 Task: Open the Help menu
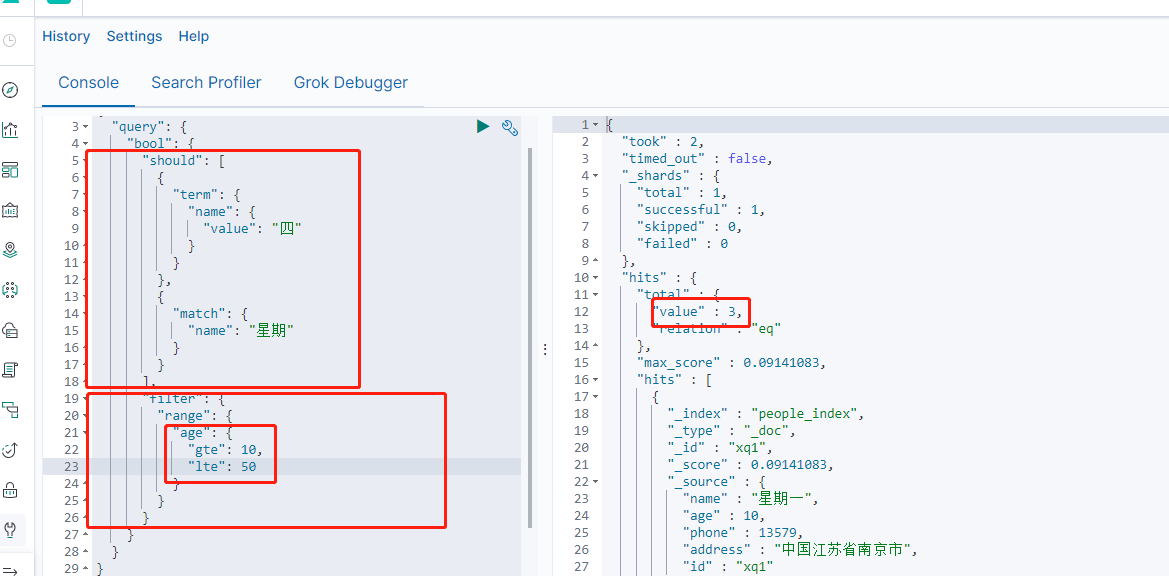(x=193, y=36)
